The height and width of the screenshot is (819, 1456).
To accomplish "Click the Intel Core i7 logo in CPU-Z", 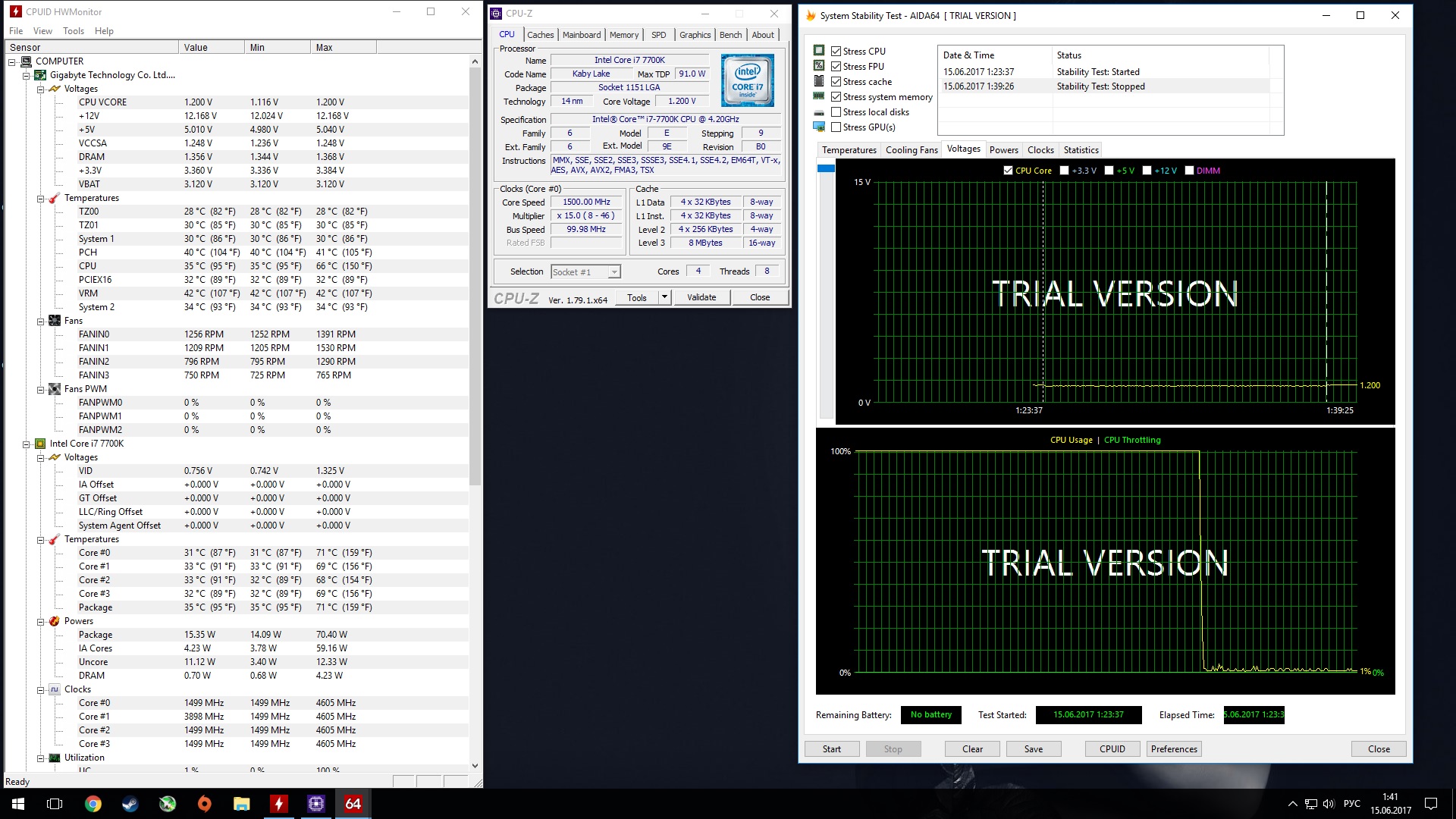I will [747, 80].
